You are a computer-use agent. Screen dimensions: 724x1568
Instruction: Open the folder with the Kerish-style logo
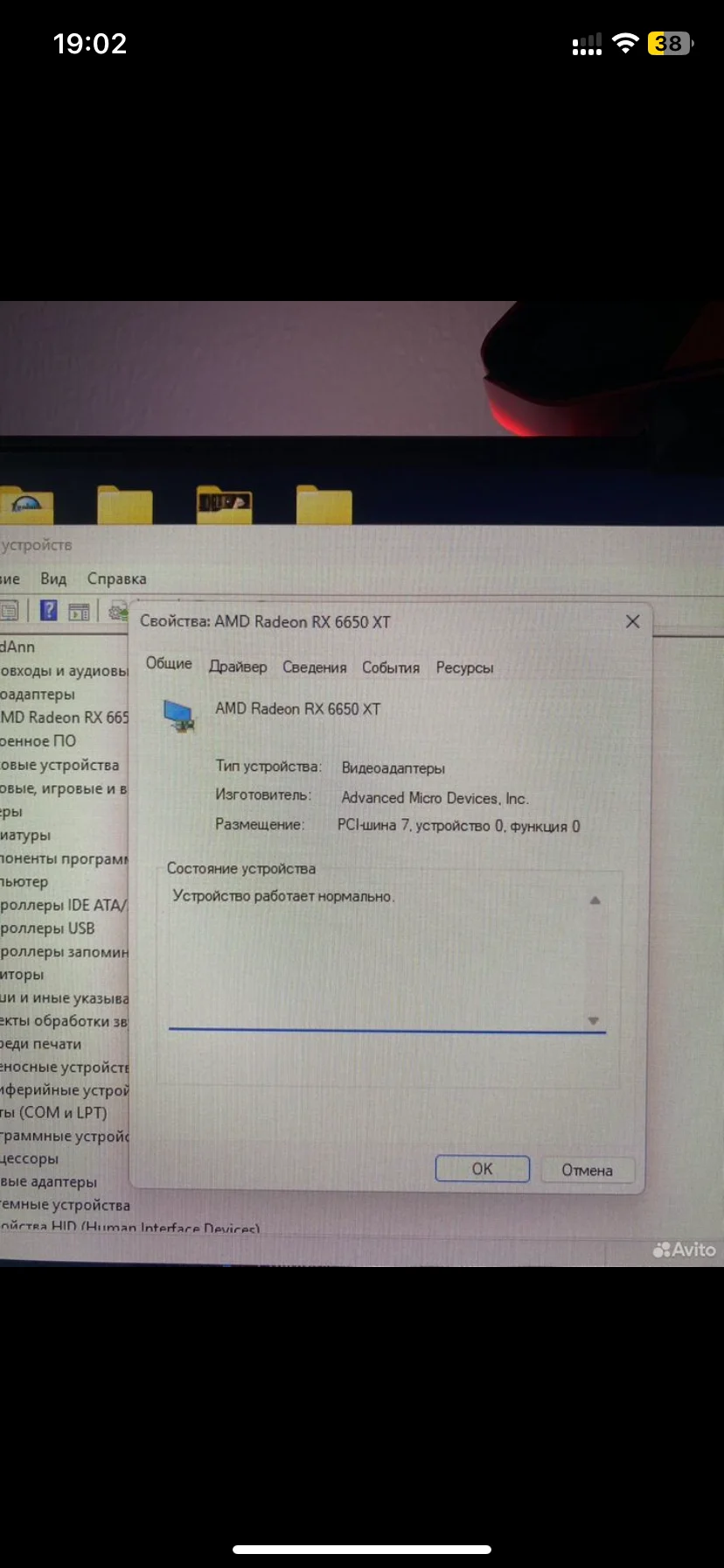click(x=26, y=504)
